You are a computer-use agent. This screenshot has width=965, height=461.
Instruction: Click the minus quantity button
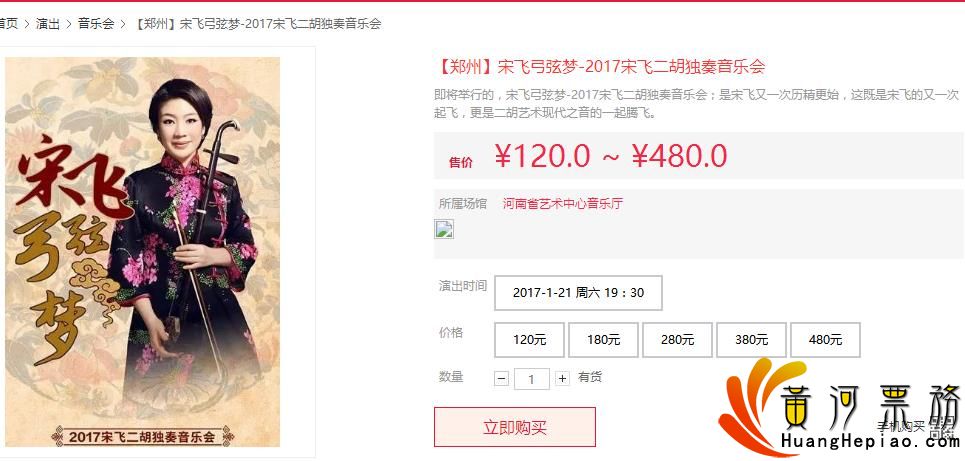[501, 379]
